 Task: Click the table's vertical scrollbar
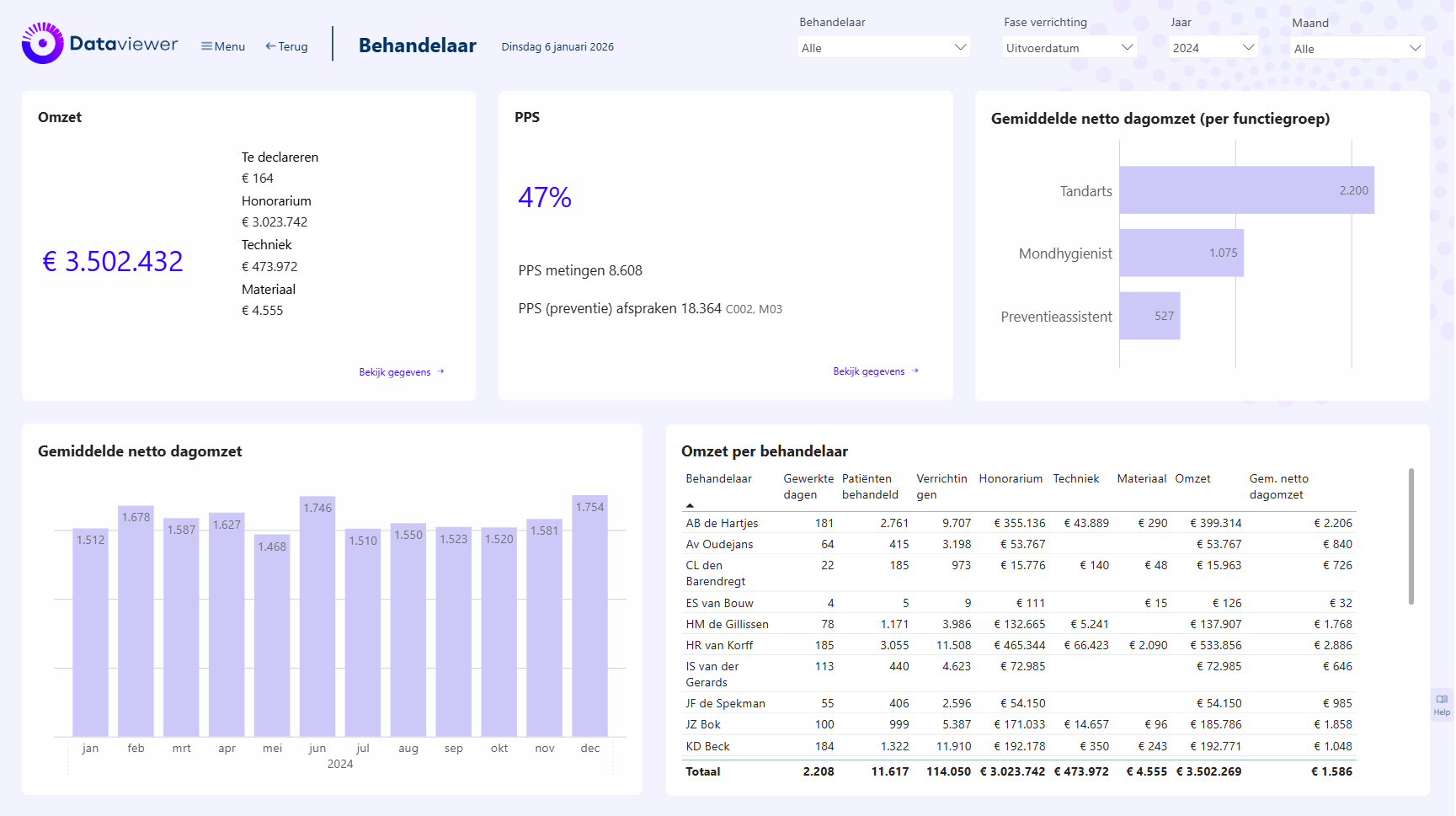[x=1411, y=536]
